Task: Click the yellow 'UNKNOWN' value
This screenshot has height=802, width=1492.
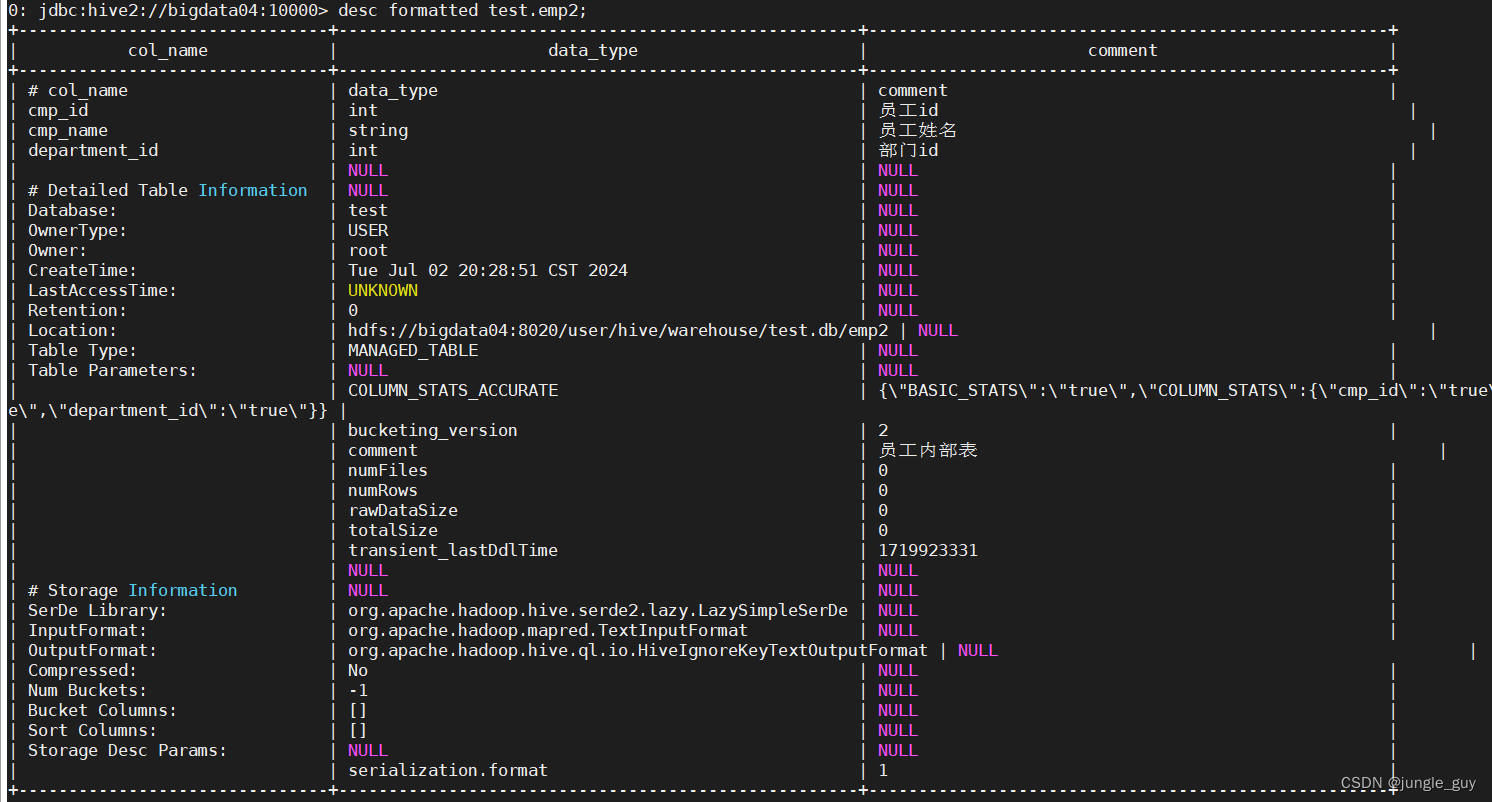Action: (383, 290)
